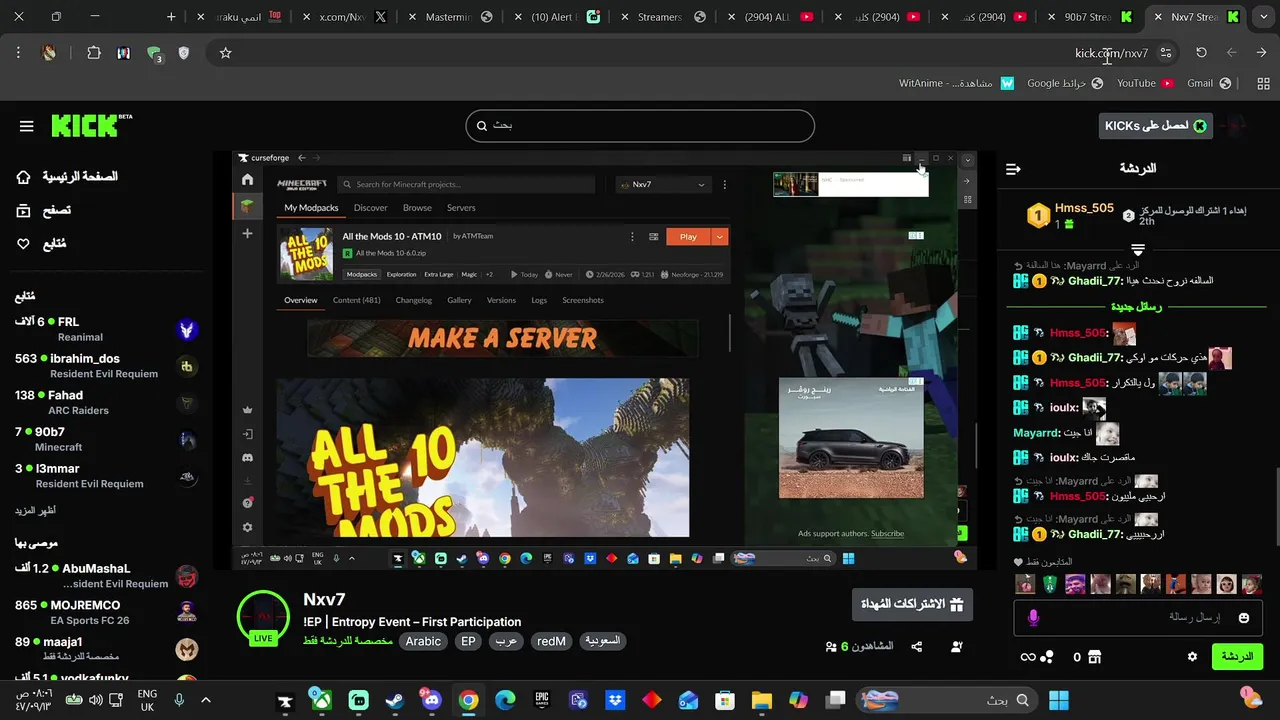The width and height of the screenshot is (1280, 720).
Task: Select the Arabic tag
Action: click(x=423, y=642)
